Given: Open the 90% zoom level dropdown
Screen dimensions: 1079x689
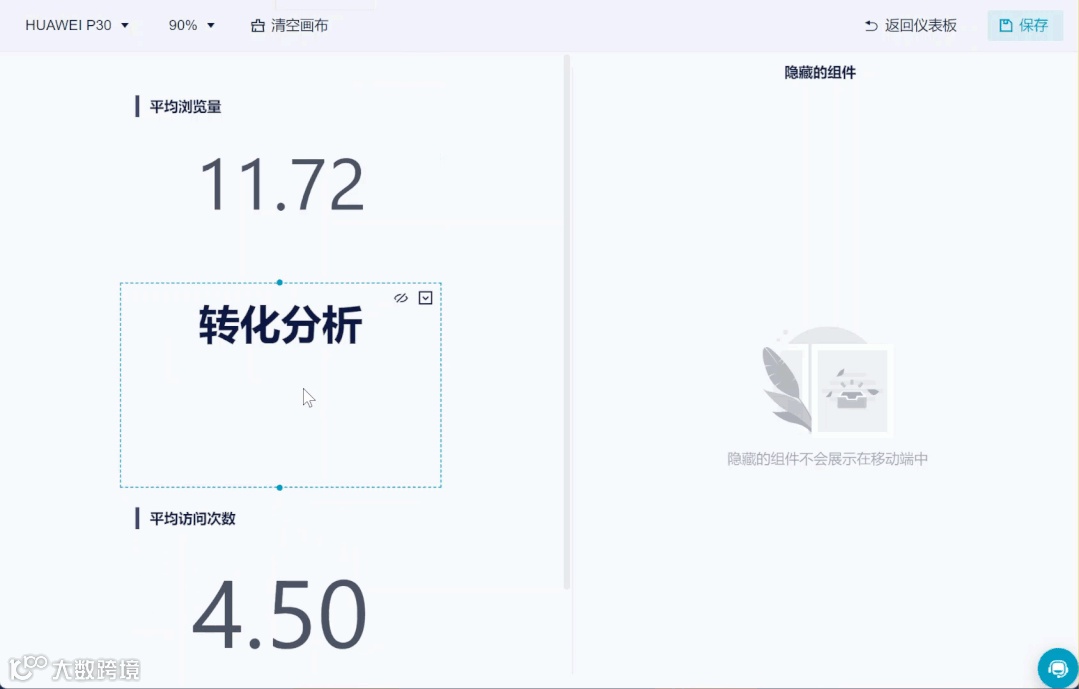Looking at the screenshot, I should 190,25.
